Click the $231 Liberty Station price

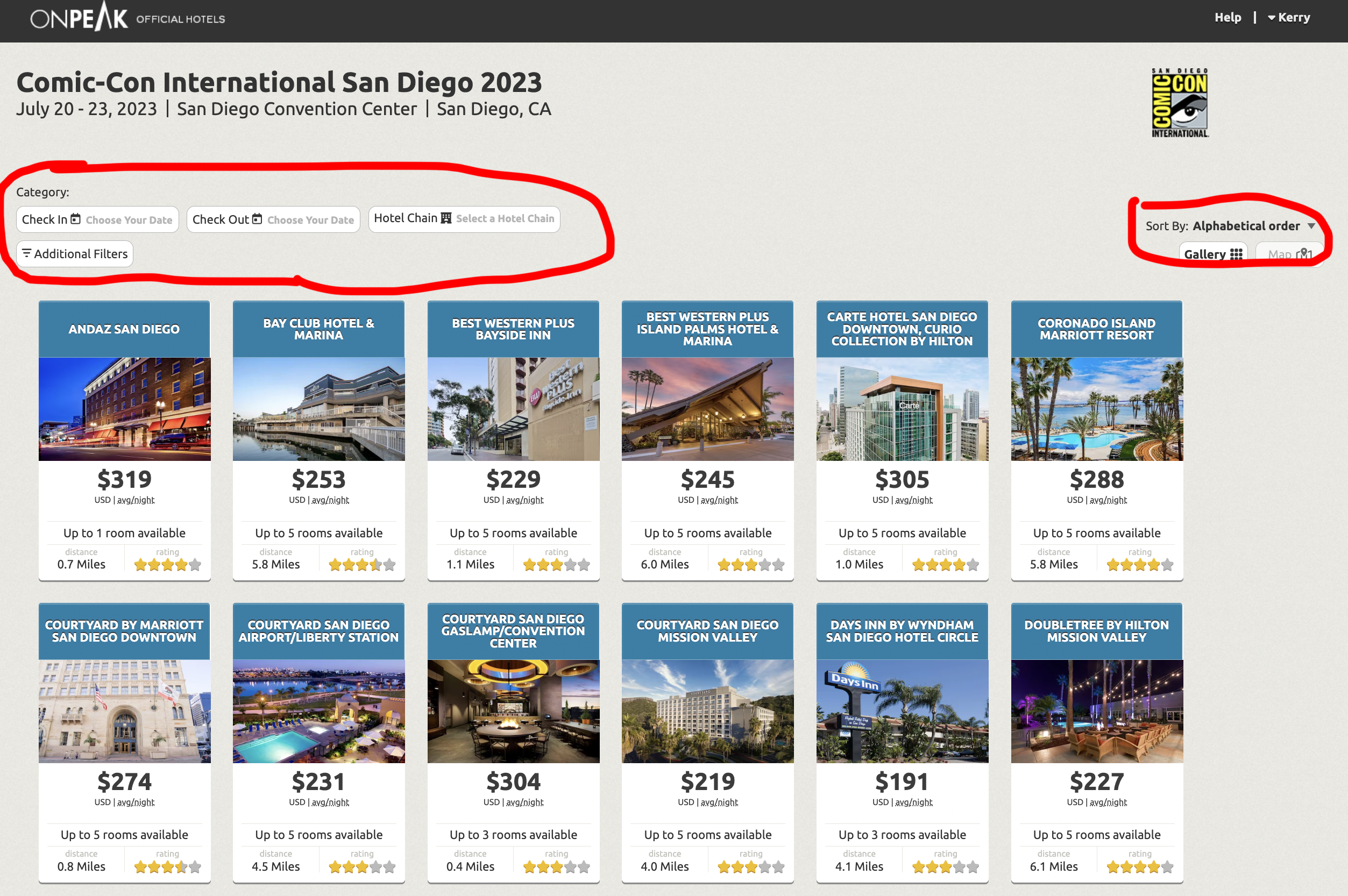tap(319, 782)
